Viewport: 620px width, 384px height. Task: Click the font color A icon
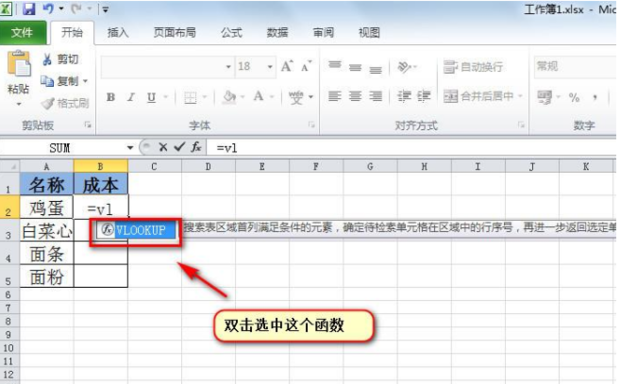pyautogui.click(x=259, y=97)
